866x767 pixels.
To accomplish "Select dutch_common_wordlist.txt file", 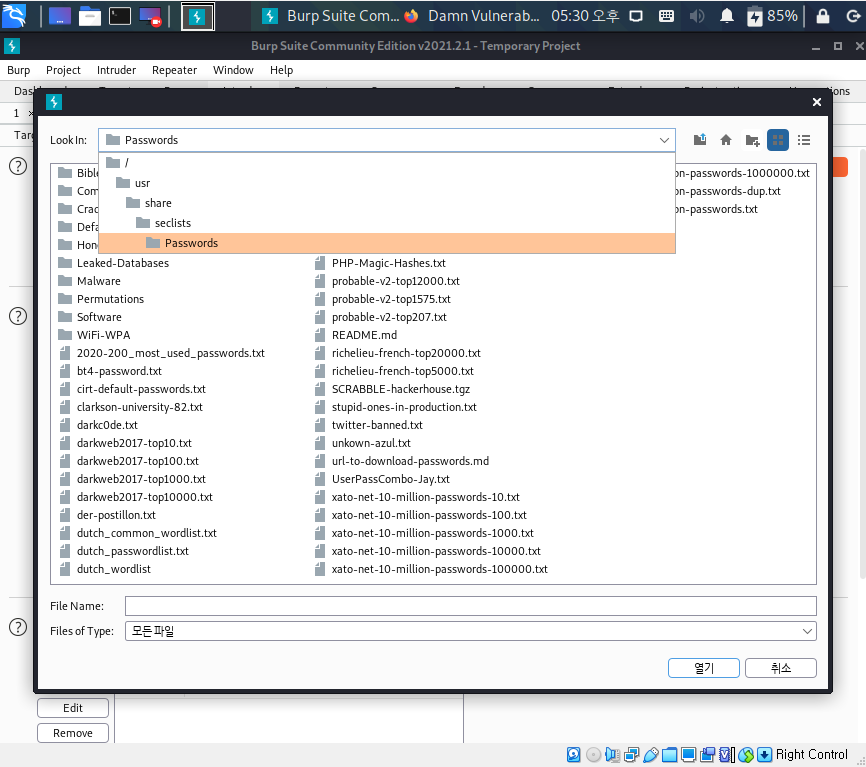I will click(138, 533).
